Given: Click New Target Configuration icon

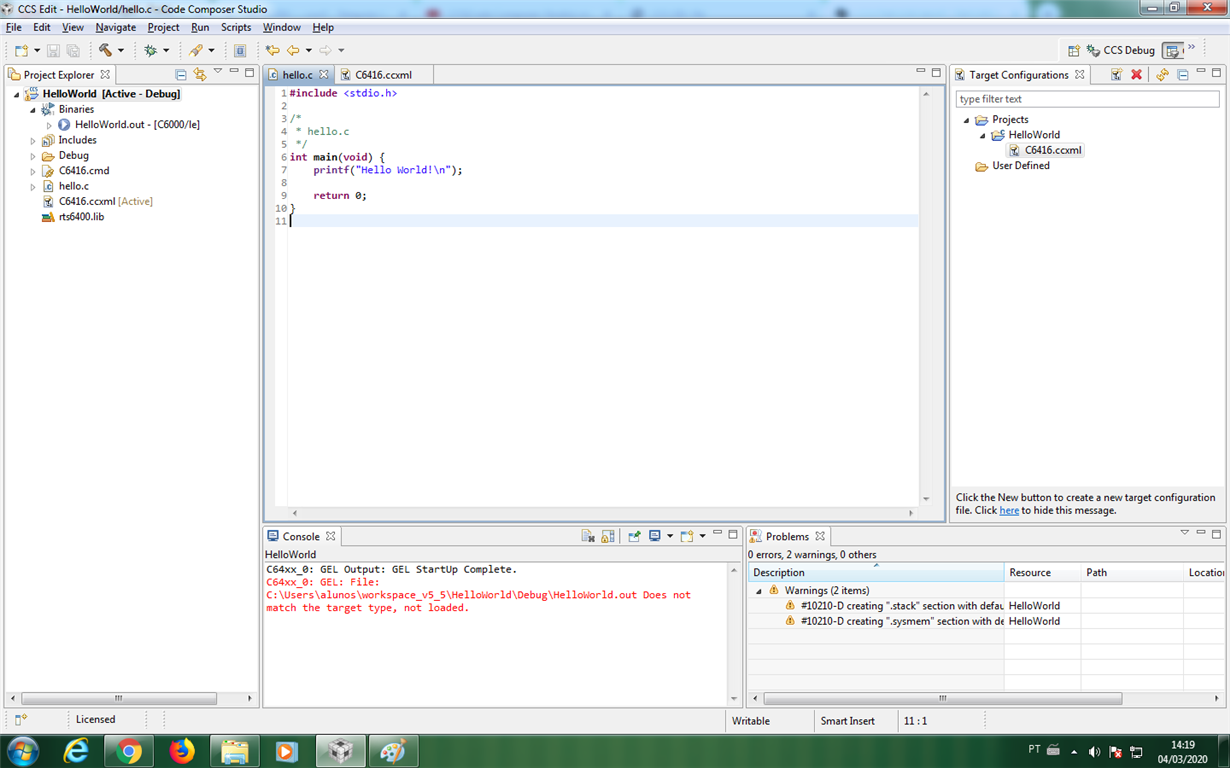Looking at the screenshot, I should point(1116,75).
